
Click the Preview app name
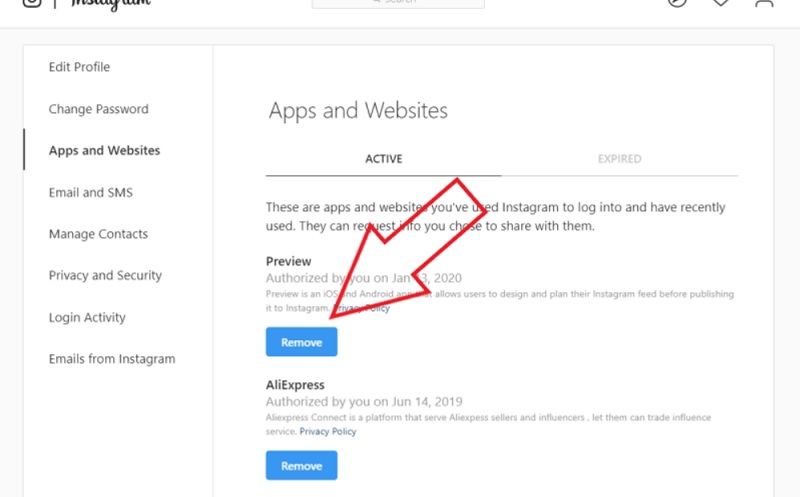tap(288, 261)
